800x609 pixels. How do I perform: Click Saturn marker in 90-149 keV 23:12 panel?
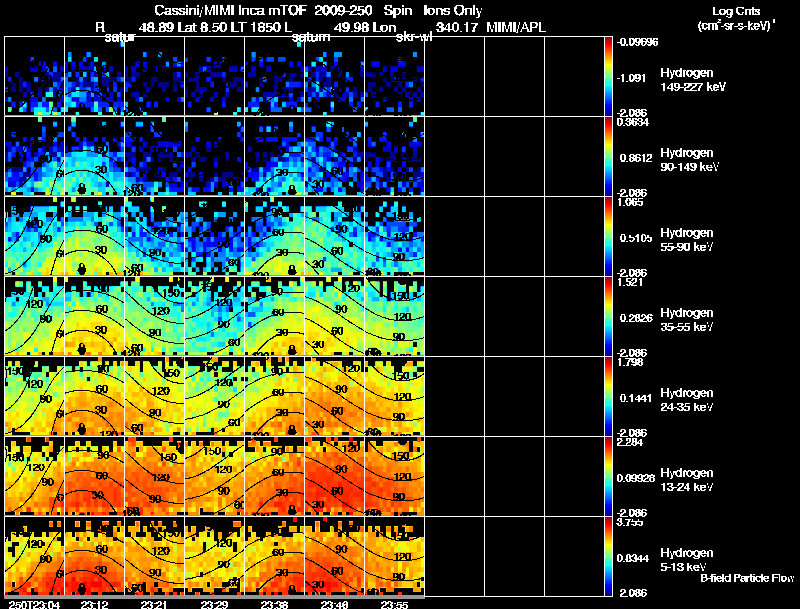pyautogui.click(x=82, y=190)
